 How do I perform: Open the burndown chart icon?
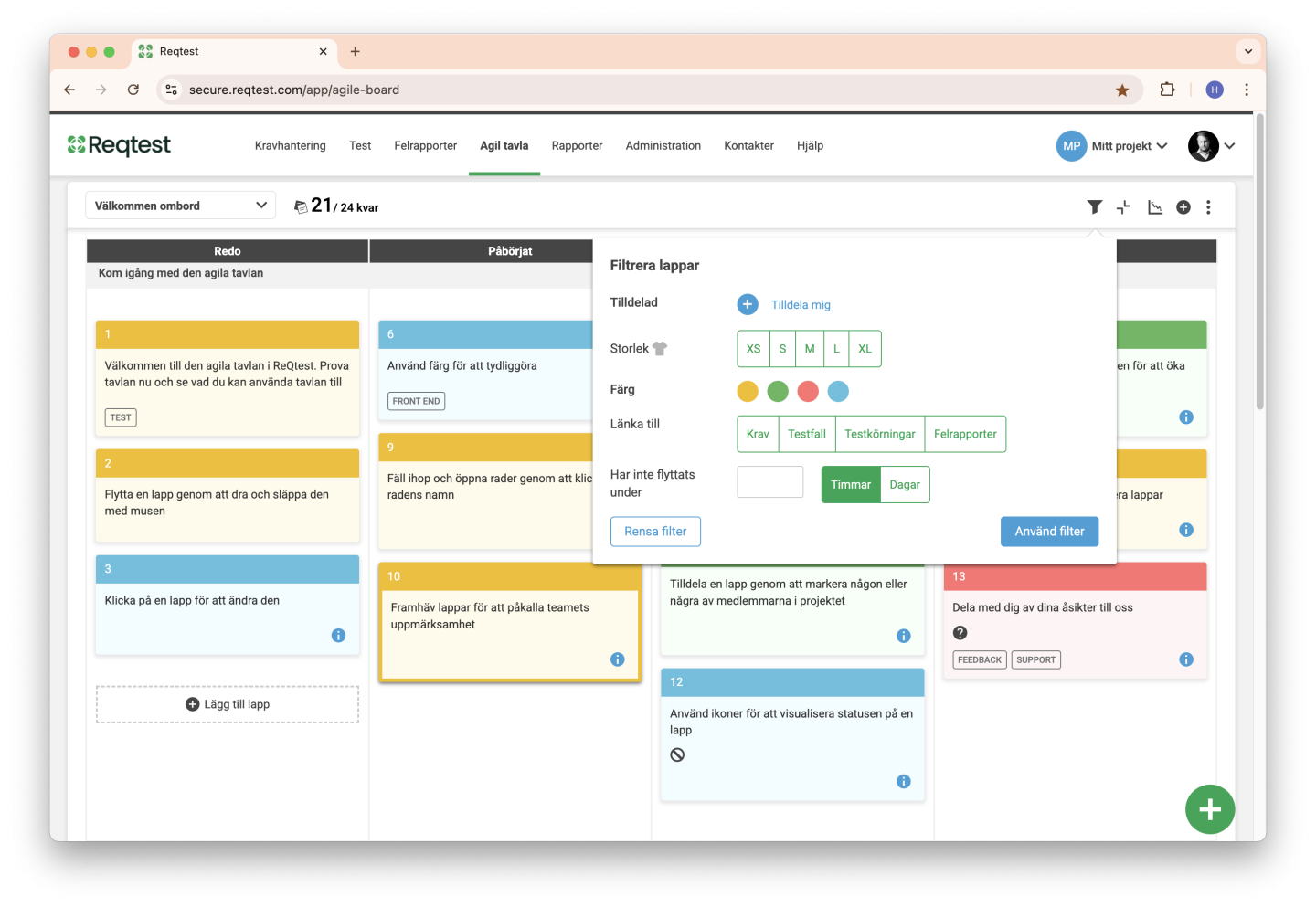1155,207
